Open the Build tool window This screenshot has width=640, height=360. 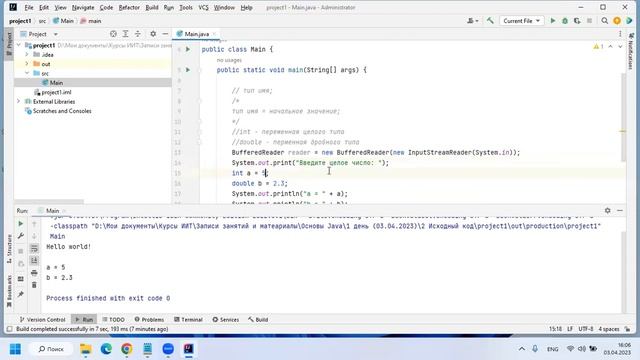point(258,319)
